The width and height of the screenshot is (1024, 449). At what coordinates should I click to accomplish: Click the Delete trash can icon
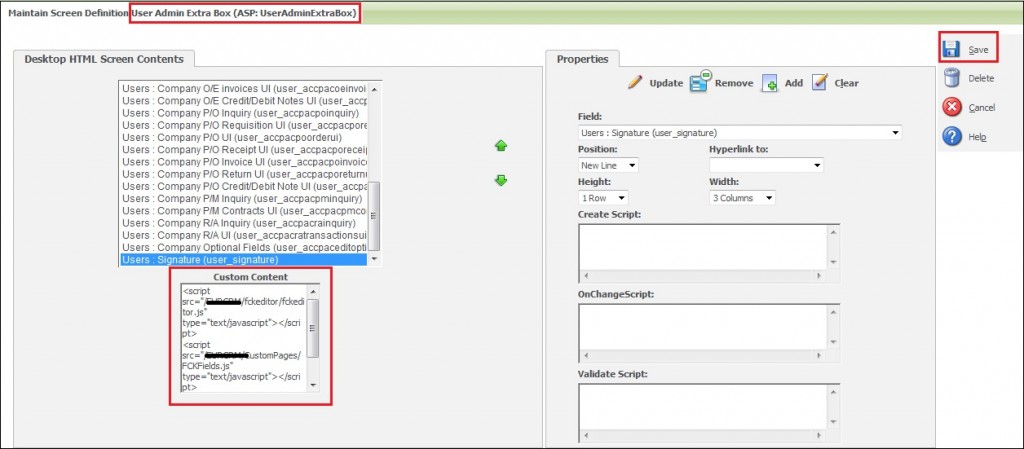(x=953, y=78)
